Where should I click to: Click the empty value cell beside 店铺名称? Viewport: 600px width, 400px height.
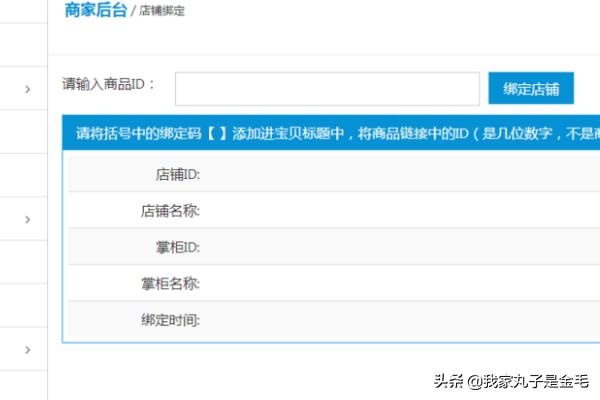400,211
